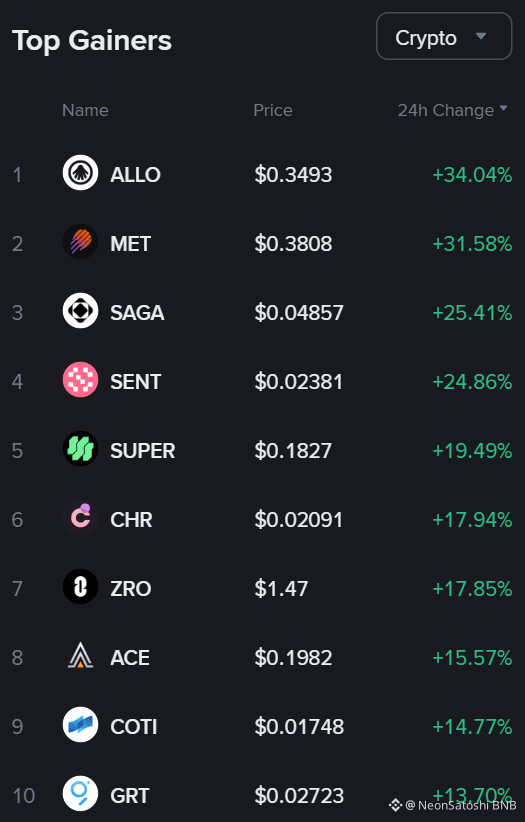This screenshot has height=822, width=525.
Task: Sort by the Price column header
Action: [x=273, y=110]
